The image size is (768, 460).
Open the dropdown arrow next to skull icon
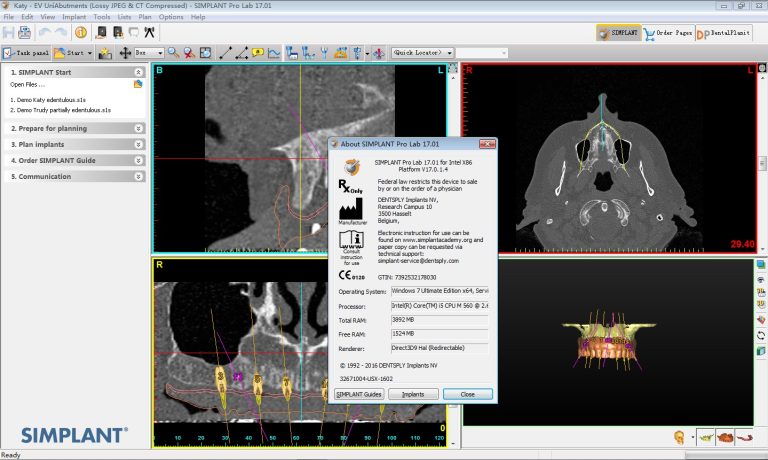pos(692,437)
